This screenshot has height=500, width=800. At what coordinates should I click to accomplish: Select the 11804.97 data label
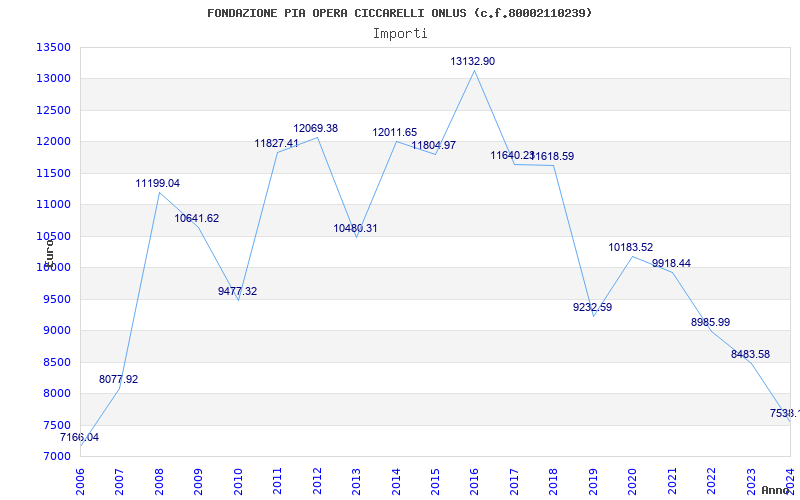pyautogui.click(x=434, y=145)
